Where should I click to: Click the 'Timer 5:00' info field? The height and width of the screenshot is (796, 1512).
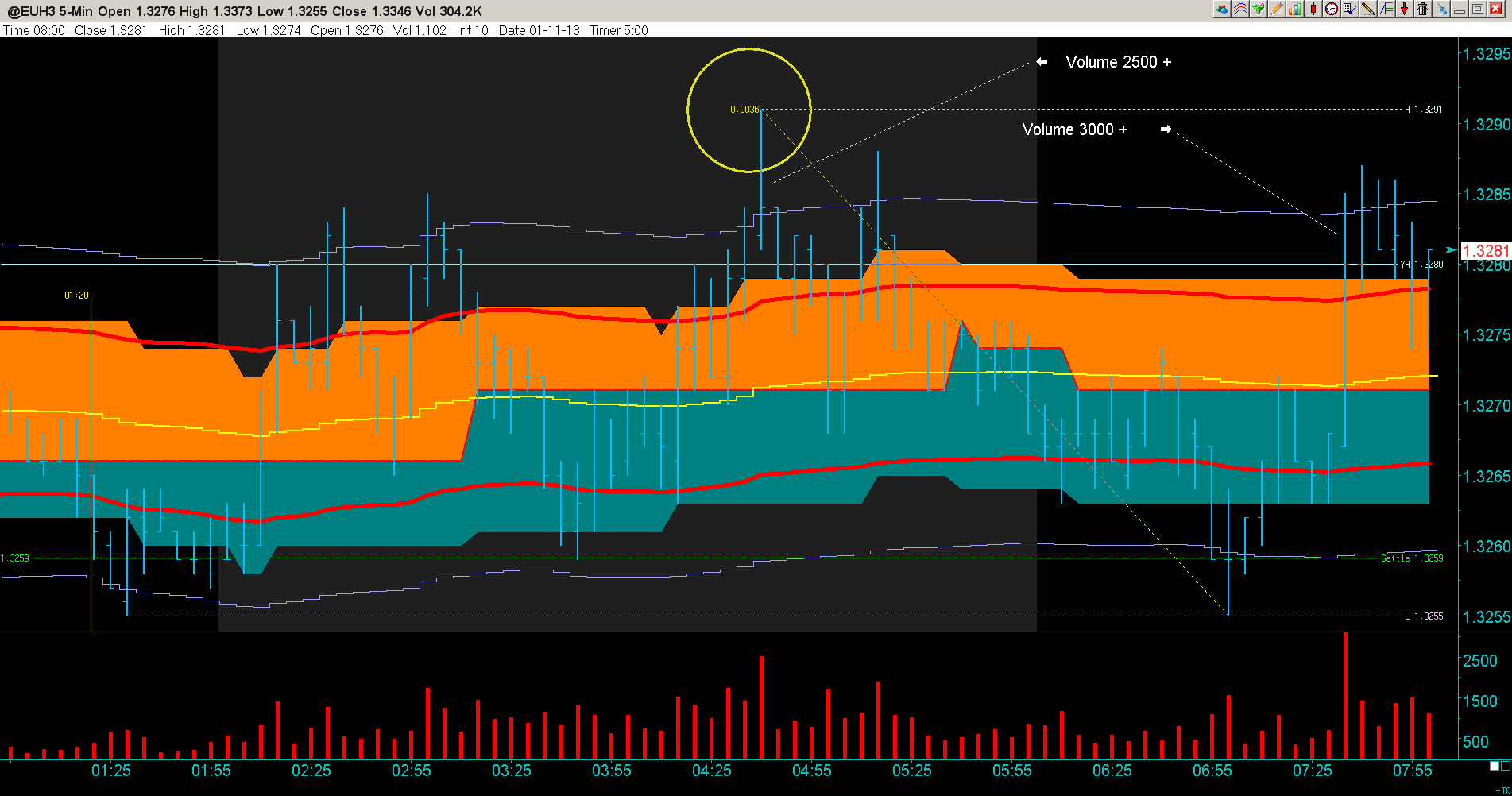click(618, 30)
